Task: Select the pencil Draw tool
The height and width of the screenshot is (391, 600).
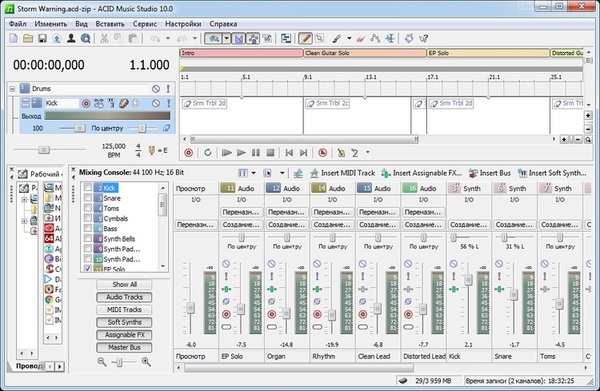Action: (x=305, y=38)
